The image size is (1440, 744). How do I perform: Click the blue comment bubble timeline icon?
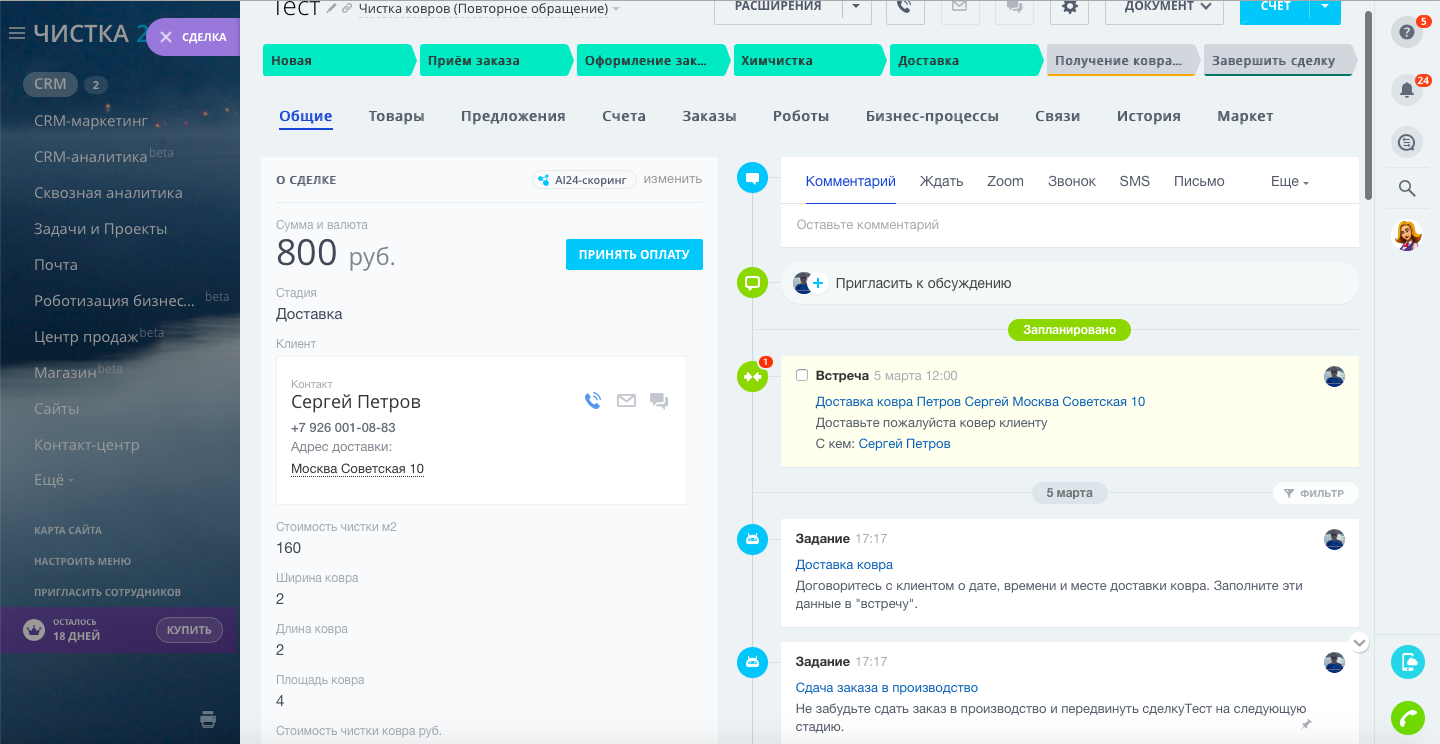click(x=752, y=179)
